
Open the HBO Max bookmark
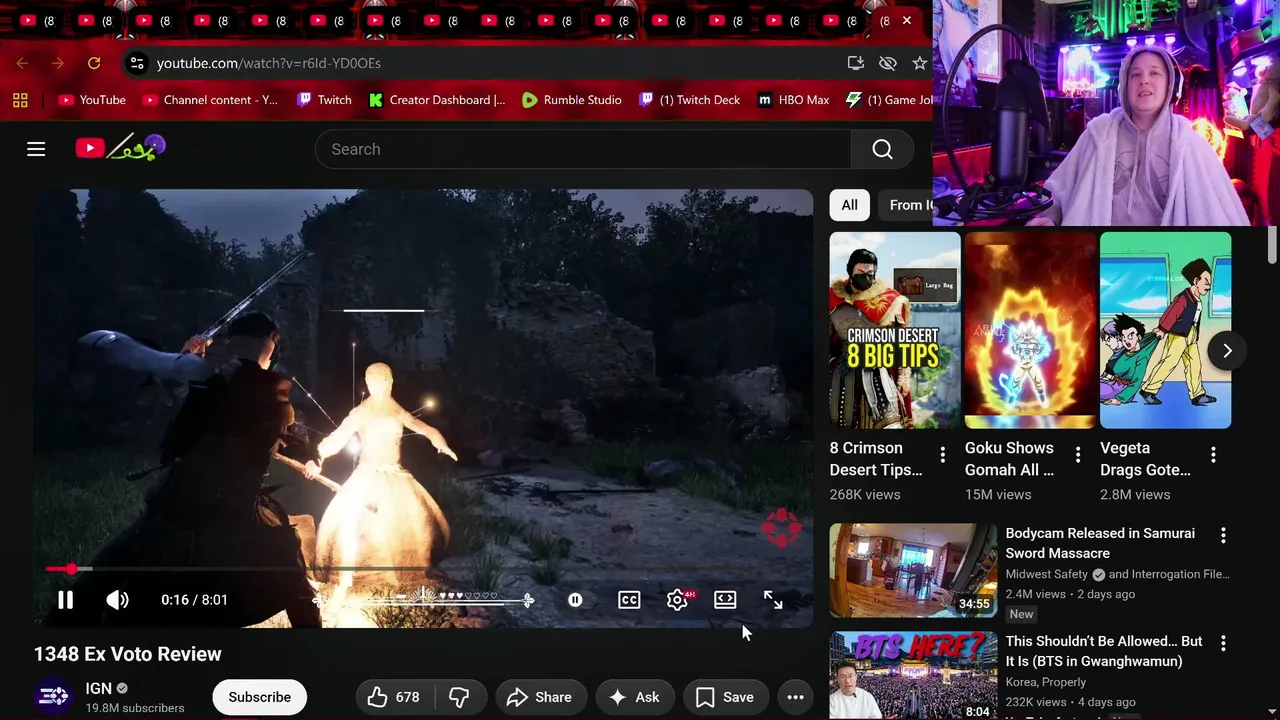(793, 100)
